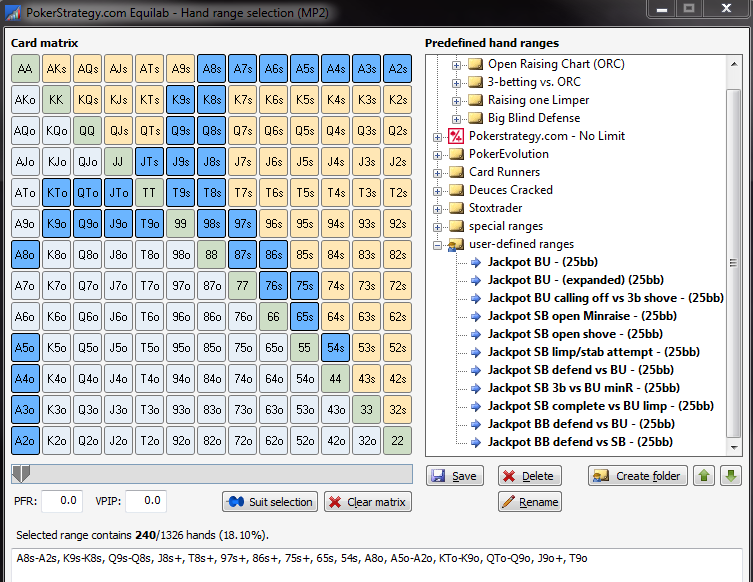Image resolution: width=753 pixels, height=582 pixels.
Task: Expand PokerEvolution folder
Action: point(437,155)
